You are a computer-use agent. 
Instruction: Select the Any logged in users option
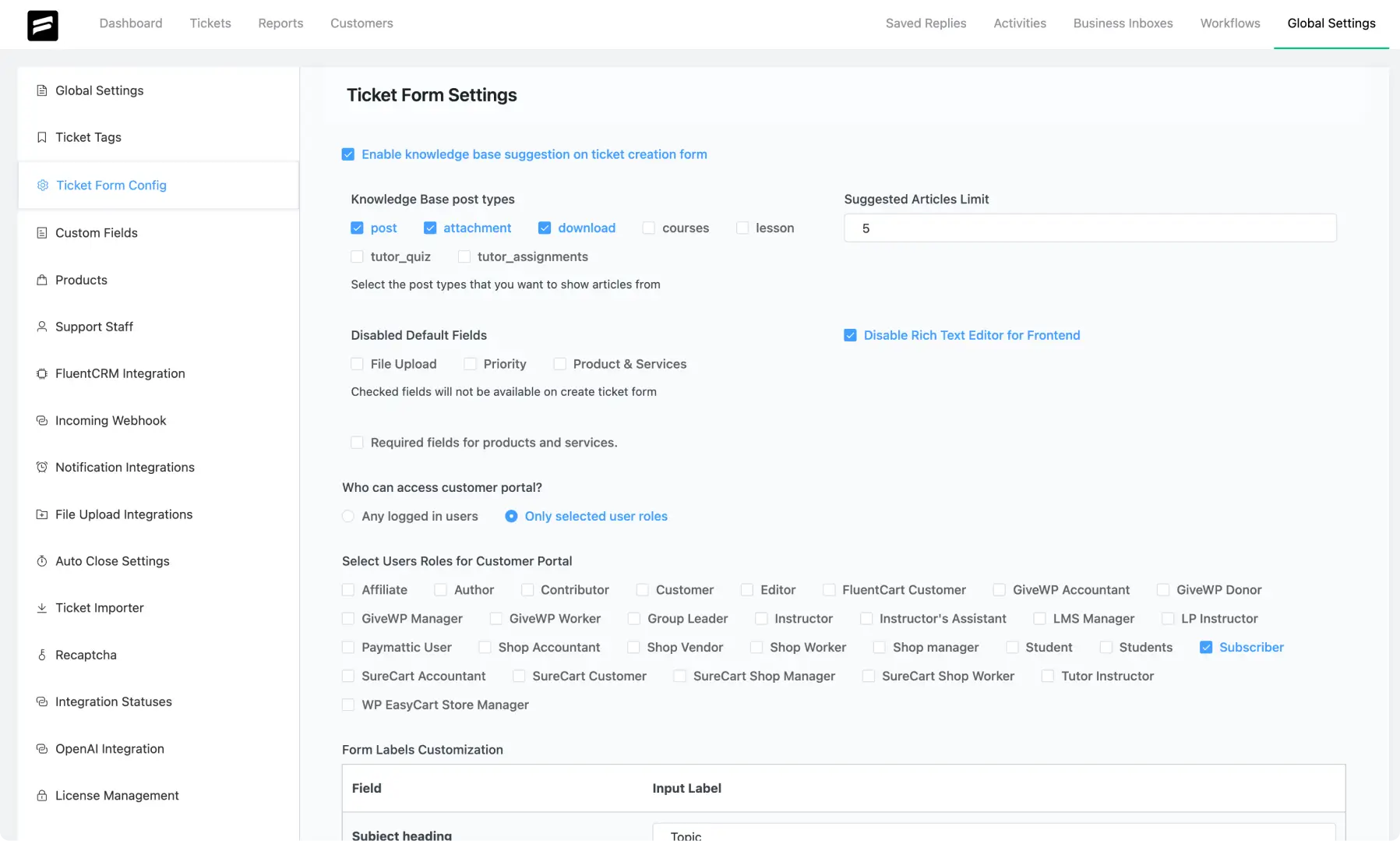[347, 516]
